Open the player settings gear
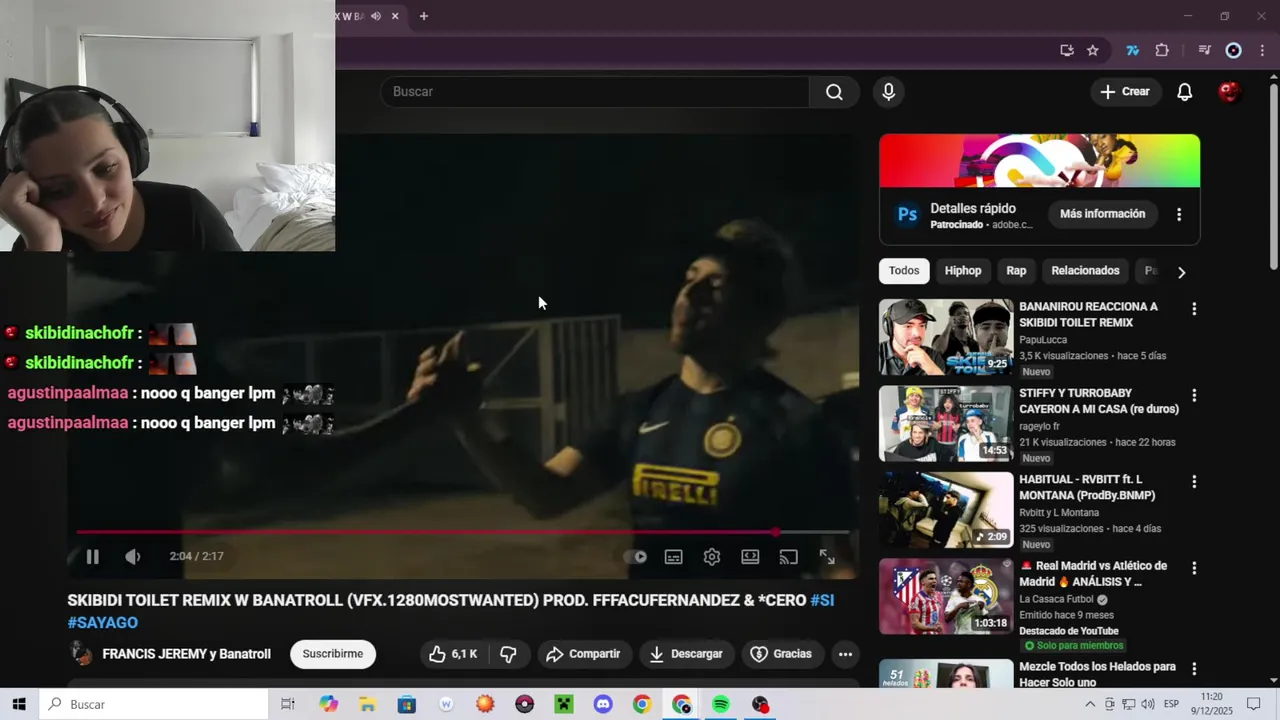Image resolution: width=1280 pixels, height=720 pixels. point(712,557)
